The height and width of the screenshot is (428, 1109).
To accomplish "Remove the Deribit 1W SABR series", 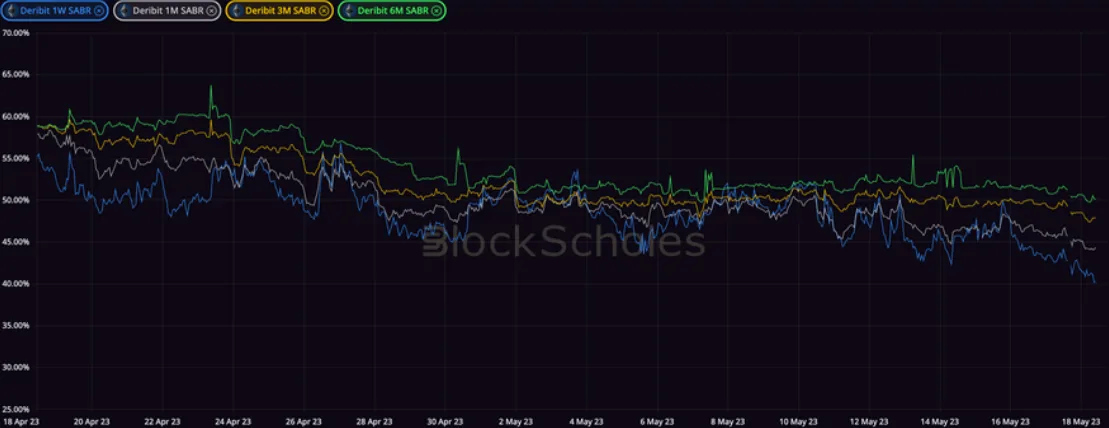I will point(98,11).
